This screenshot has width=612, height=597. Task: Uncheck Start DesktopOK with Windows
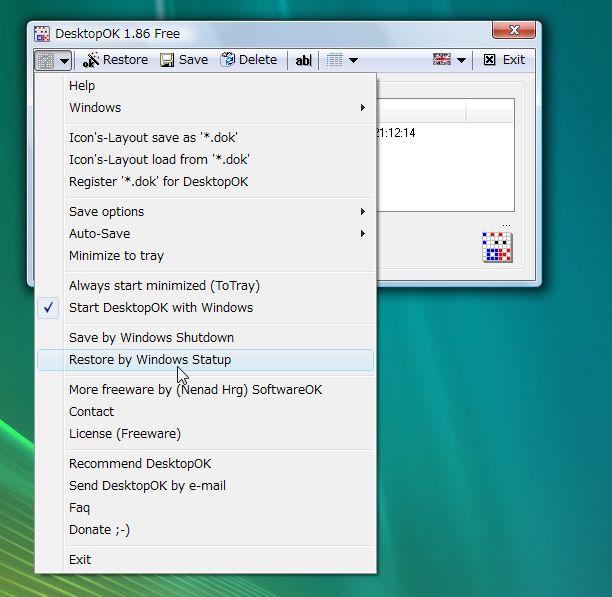pos(205,308)
